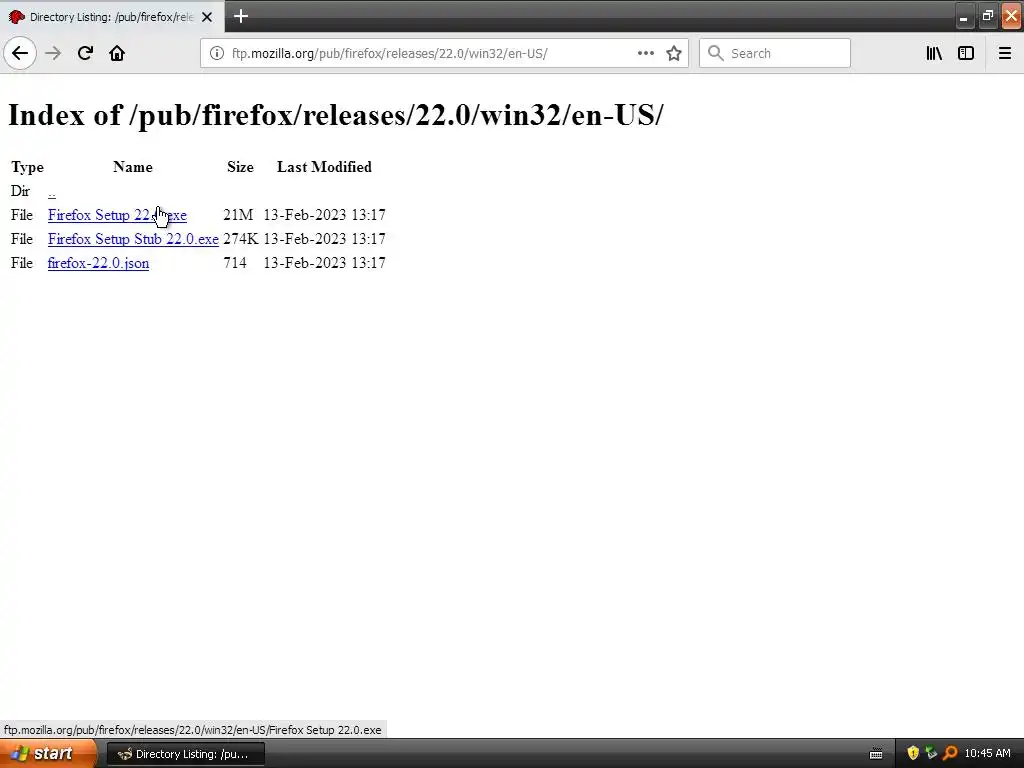Minimize the browser window
Image resolution: width=1024 pixels, height=768 pixels.
click(x=963, y=17)
